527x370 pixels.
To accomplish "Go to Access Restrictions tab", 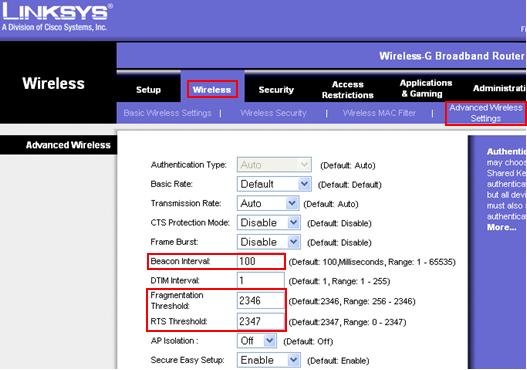I will 348,90.
